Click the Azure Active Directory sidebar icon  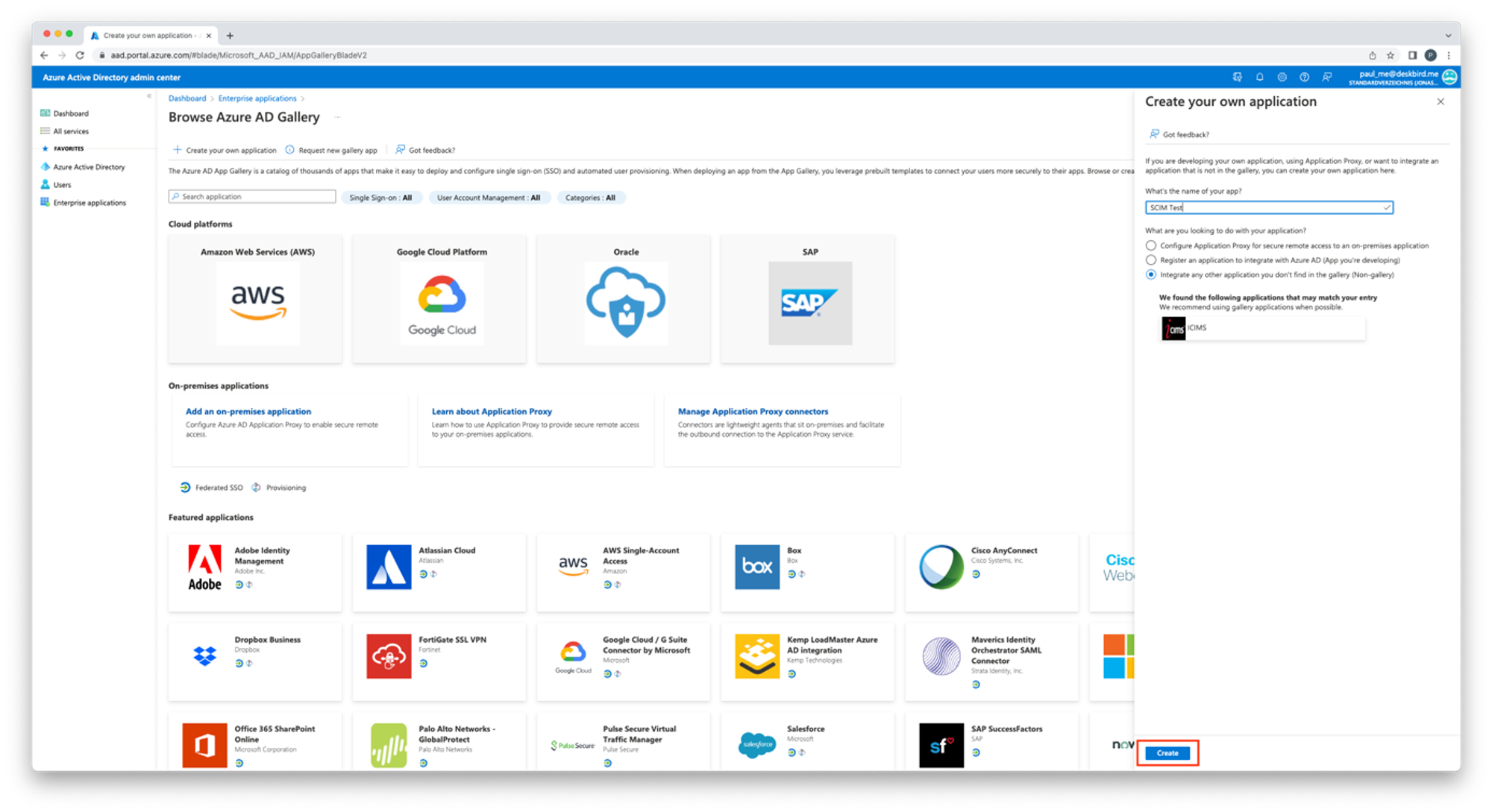(x=46, y=166)
